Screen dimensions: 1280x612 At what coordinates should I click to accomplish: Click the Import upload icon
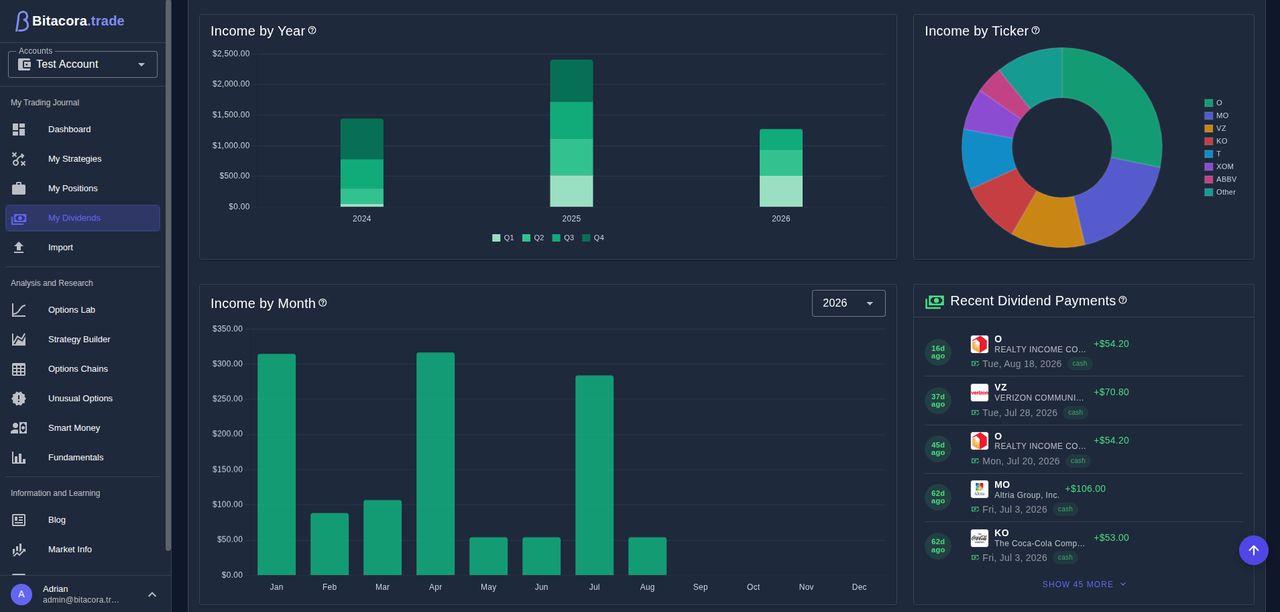coord(19,247)
